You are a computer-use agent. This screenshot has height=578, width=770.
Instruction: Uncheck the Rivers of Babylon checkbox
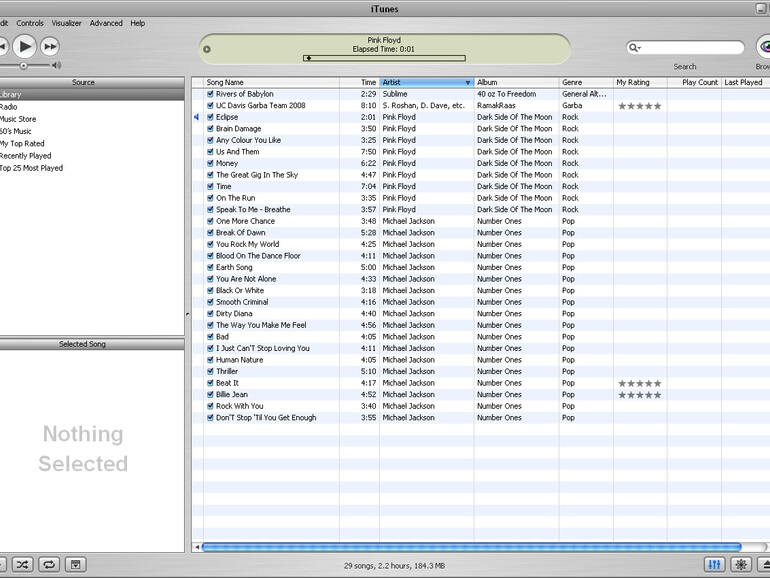[x=210, y=94]
